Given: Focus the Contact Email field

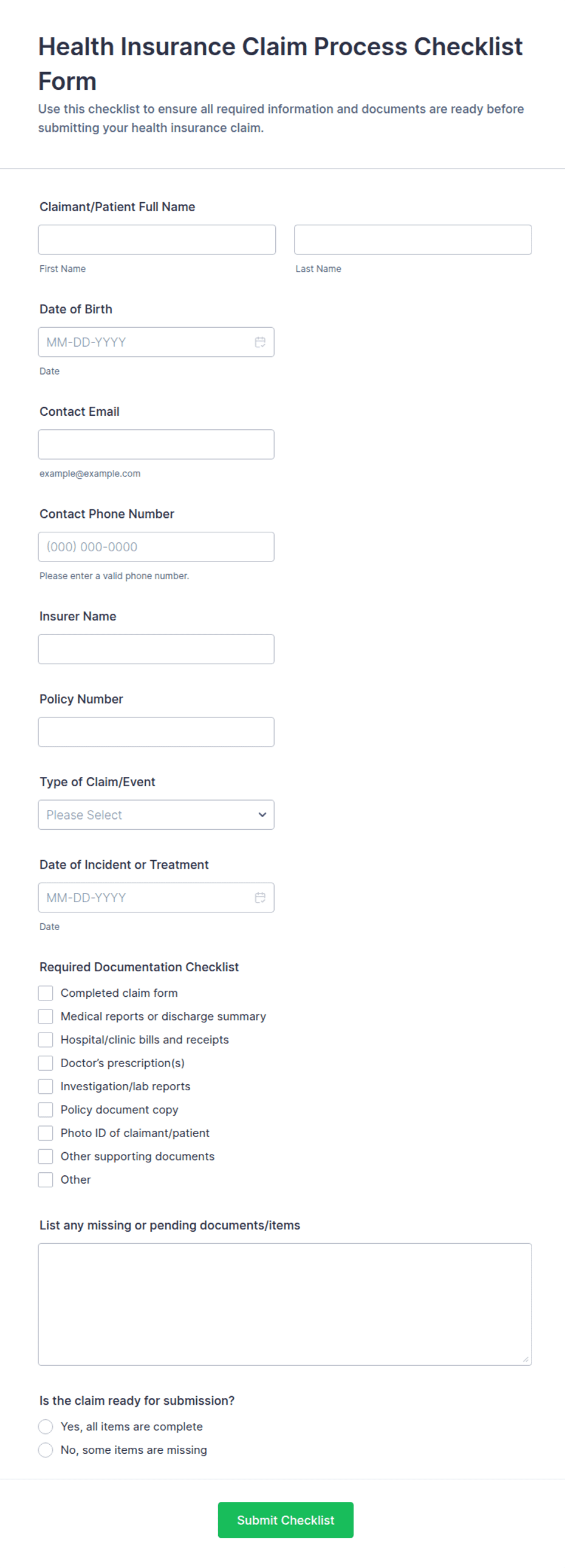Looking at the screenshot, I should pos(156,444).
